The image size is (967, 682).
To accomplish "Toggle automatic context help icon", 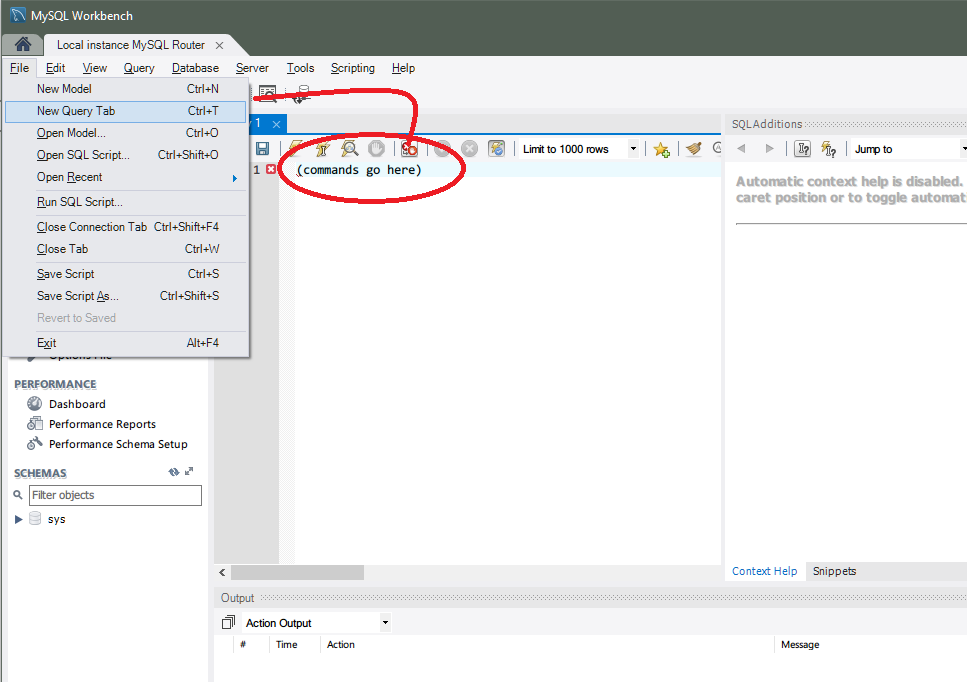I will (x=828, y=149).
